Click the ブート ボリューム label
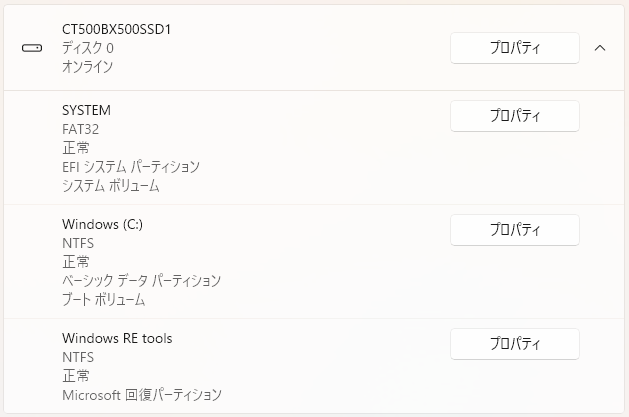629x417 pixels. (x=103, y=300)
